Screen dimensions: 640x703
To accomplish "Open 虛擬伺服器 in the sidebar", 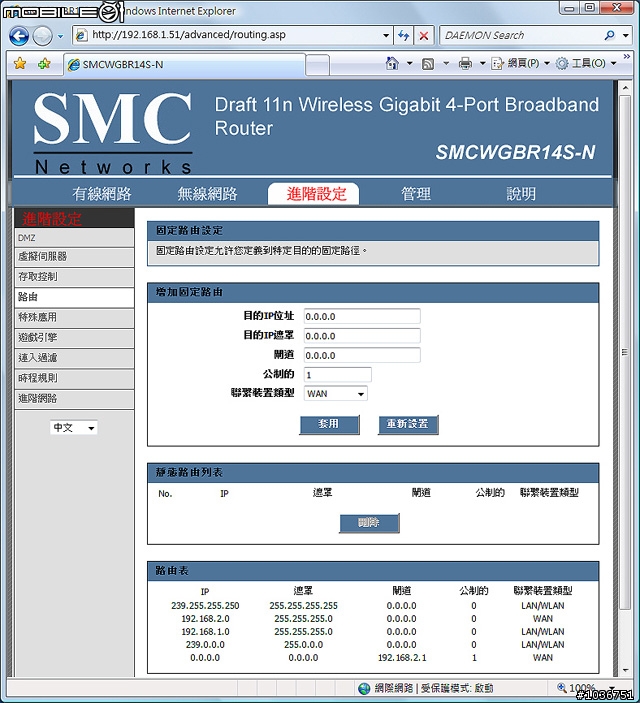I will point(74,257).
